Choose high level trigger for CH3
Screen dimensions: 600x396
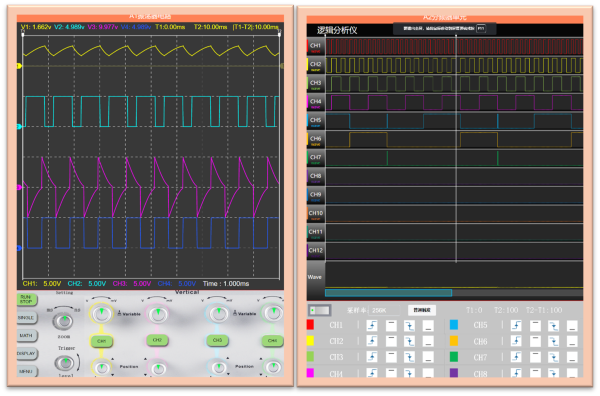pos(391,357)
